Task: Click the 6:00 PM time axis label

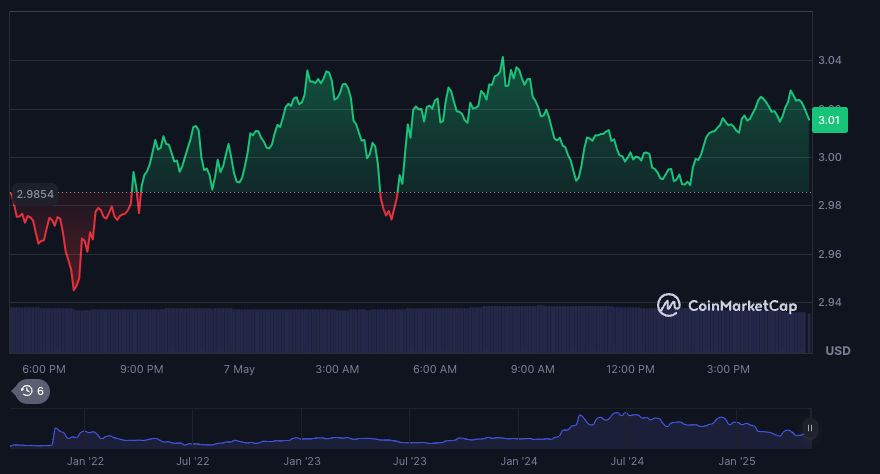Action: pyautogui.click(x=44, y=369)
